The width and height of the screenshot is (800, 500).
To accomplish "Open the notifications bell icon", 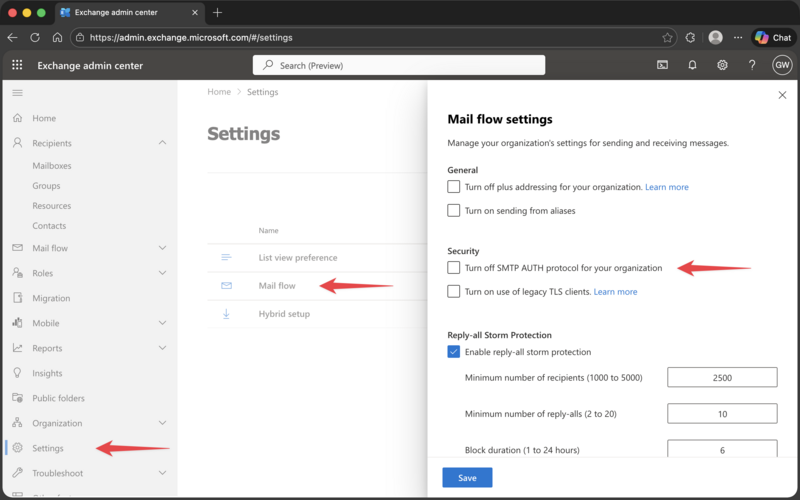I will point(692,65).
